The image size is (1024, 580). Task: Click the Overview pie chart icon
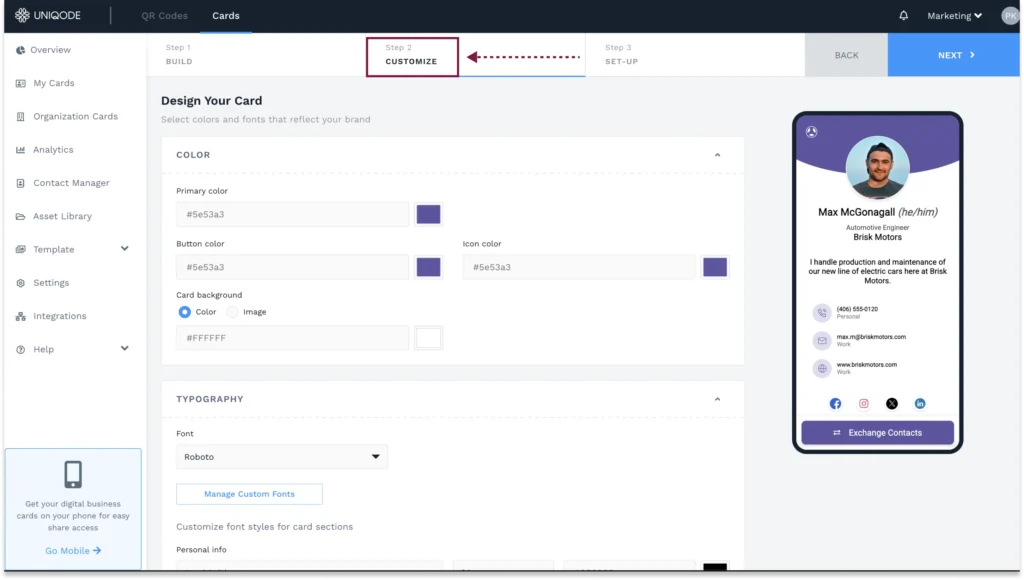pyautogui.click(x=20, y=50)
